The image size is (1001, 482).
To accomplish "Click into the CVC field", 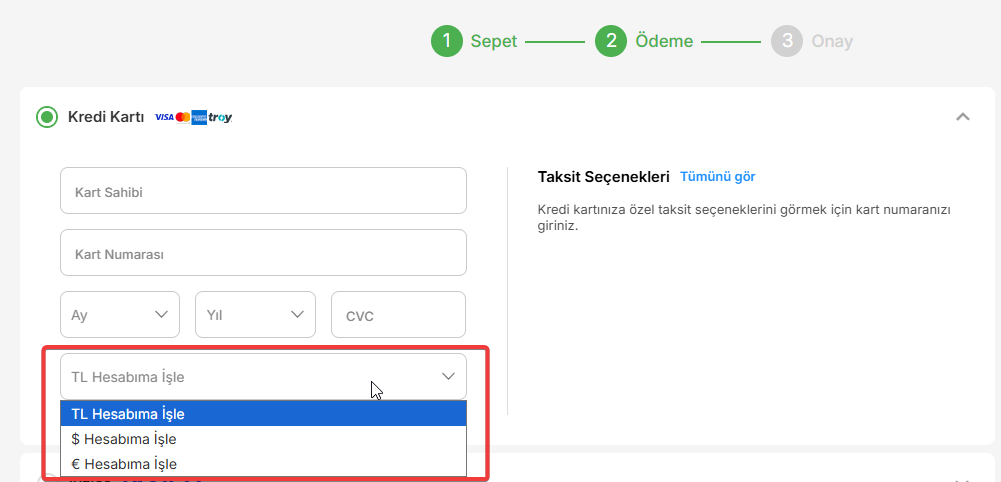I will [x=398, y=315].
